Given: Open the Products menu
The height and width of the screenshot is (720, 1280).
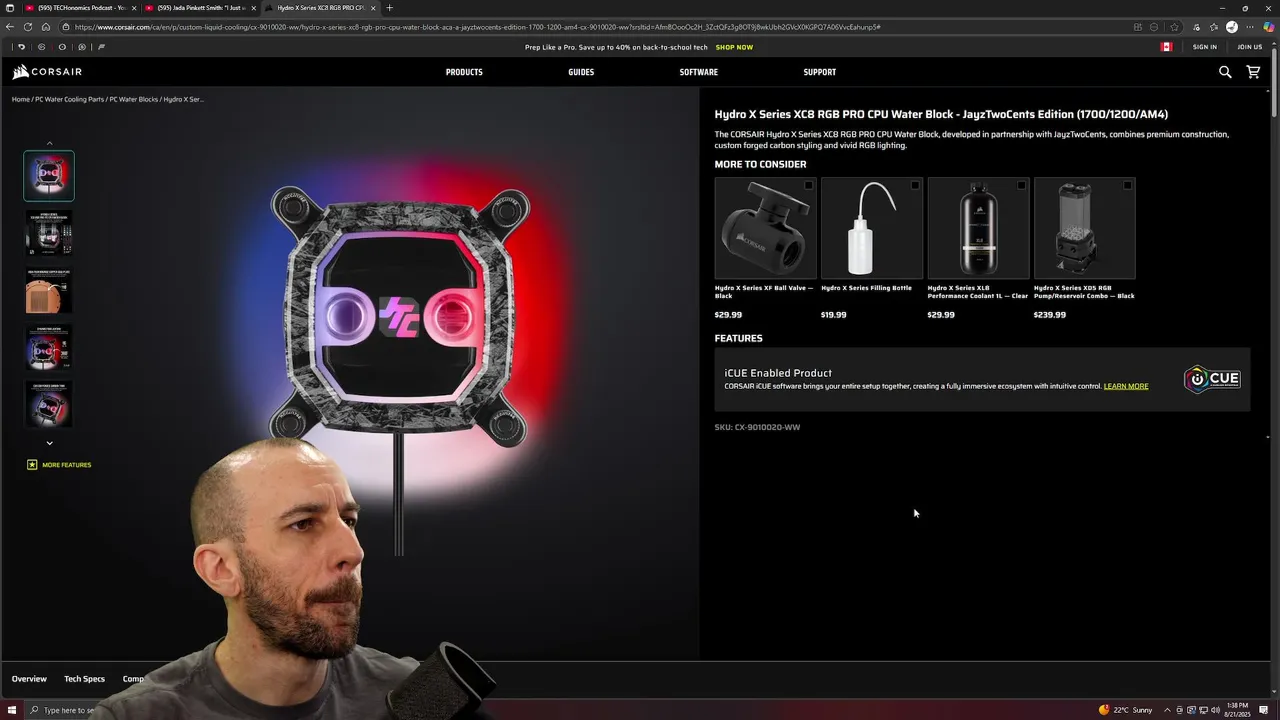Looking at the screenshot, I should (464, 72).
